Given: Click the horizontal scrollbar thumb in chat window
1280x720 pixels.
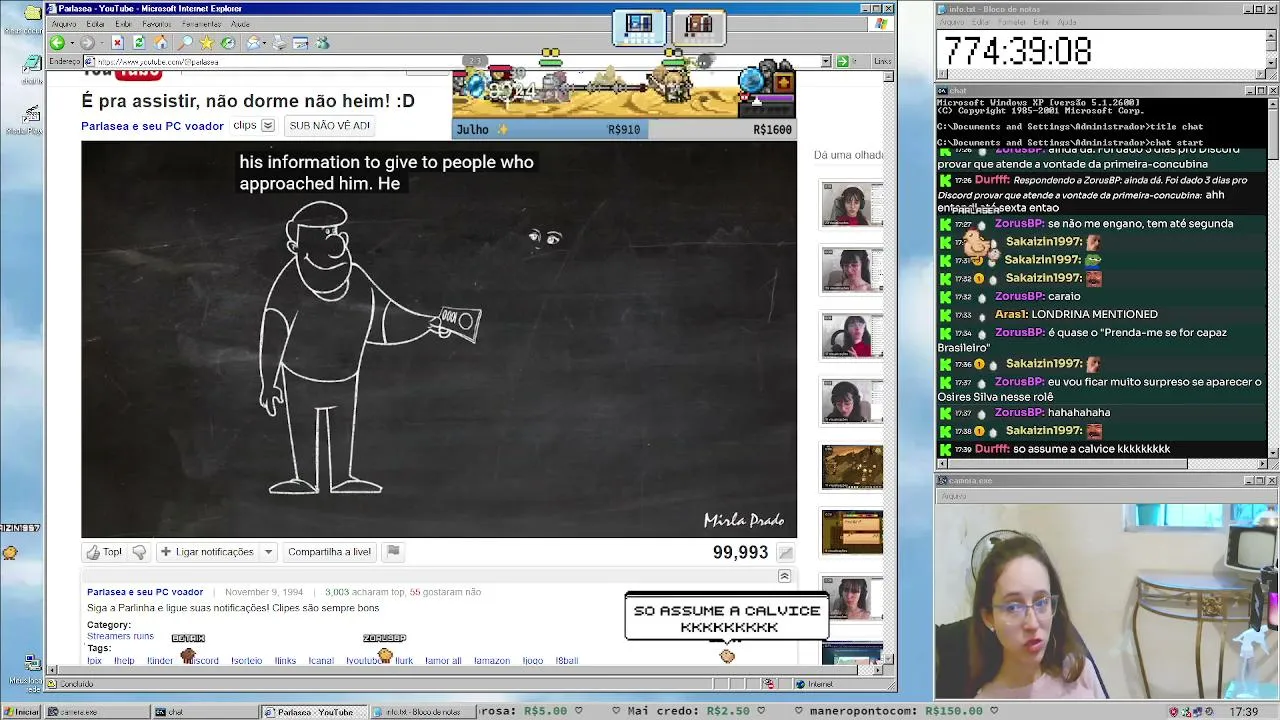Looking at the screenshot, I should coord(1066,463).
